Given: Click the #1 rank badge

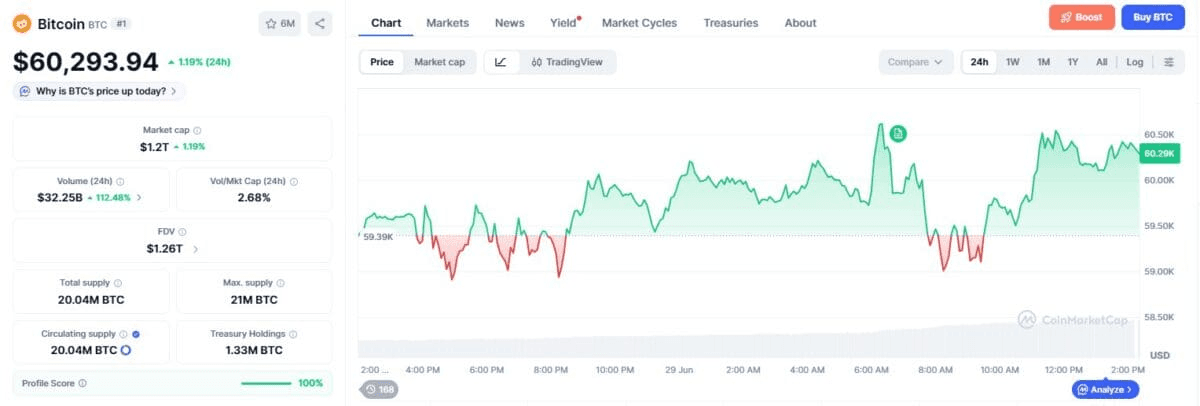Looking at the screenshot, I should click(x=120, y=23).
